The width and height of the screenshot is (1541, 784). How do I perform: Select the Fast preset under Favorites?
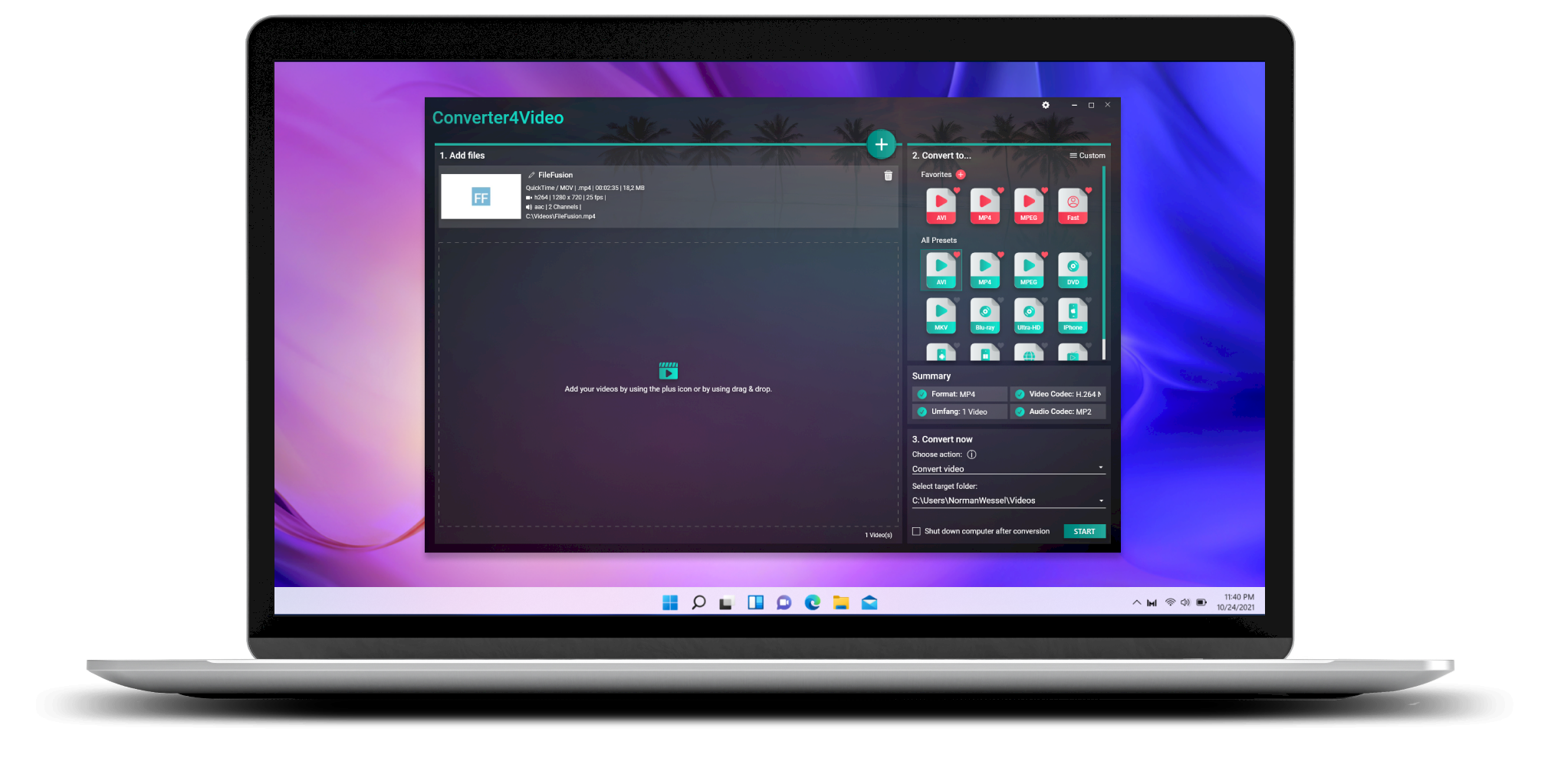click(1073, 205)
